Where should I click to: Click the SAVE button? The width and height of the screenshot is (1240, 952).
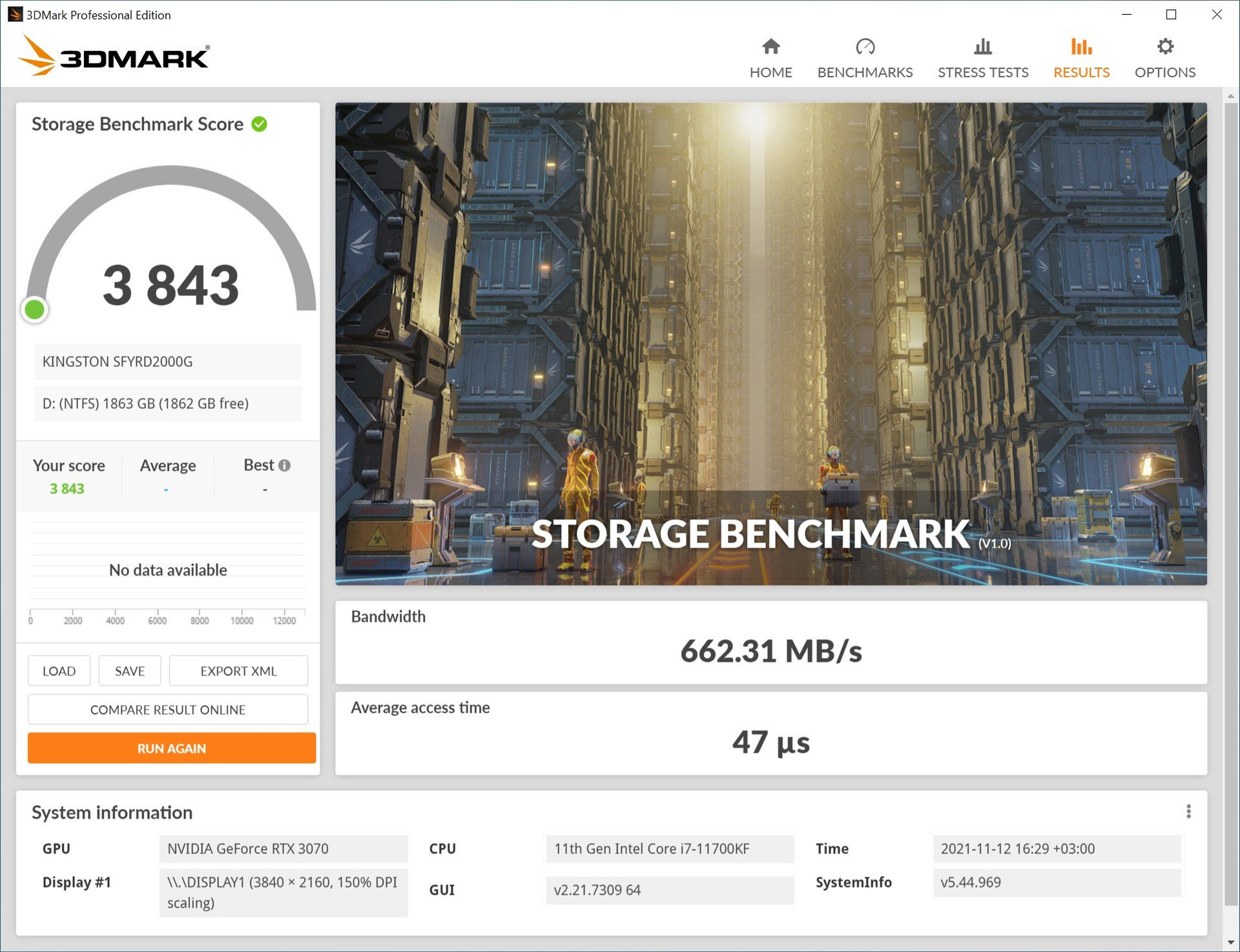coord(129,671)
